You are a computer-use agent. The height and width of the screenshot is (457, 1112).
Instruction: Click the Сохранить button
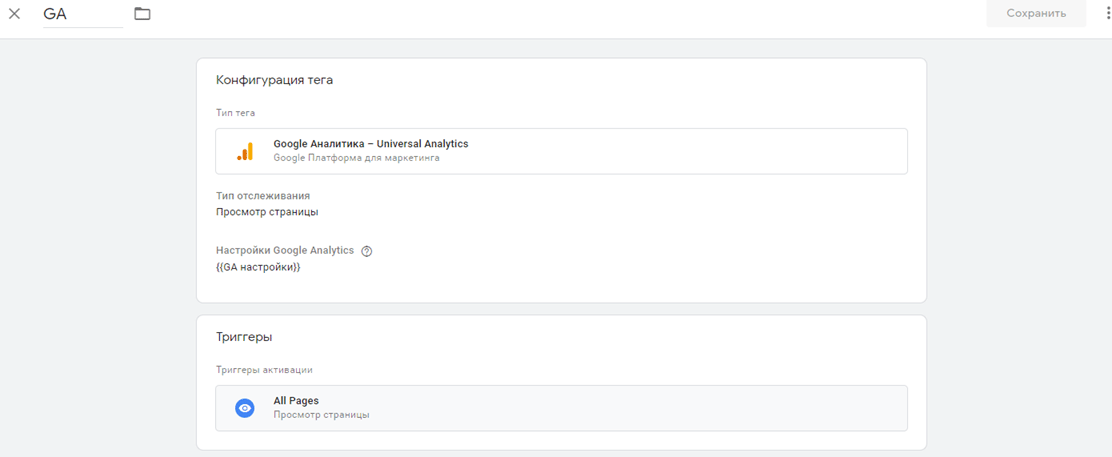(1035, 13)
